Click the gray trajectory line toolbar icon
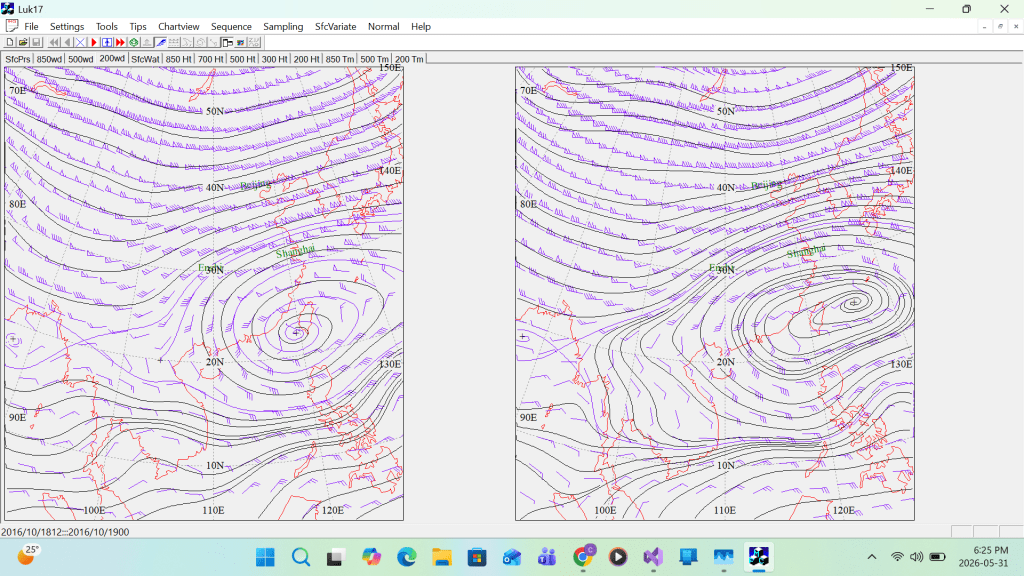The width and height of the screenshot is (1024, 576). pyautogui.click(x=213, y=42)
